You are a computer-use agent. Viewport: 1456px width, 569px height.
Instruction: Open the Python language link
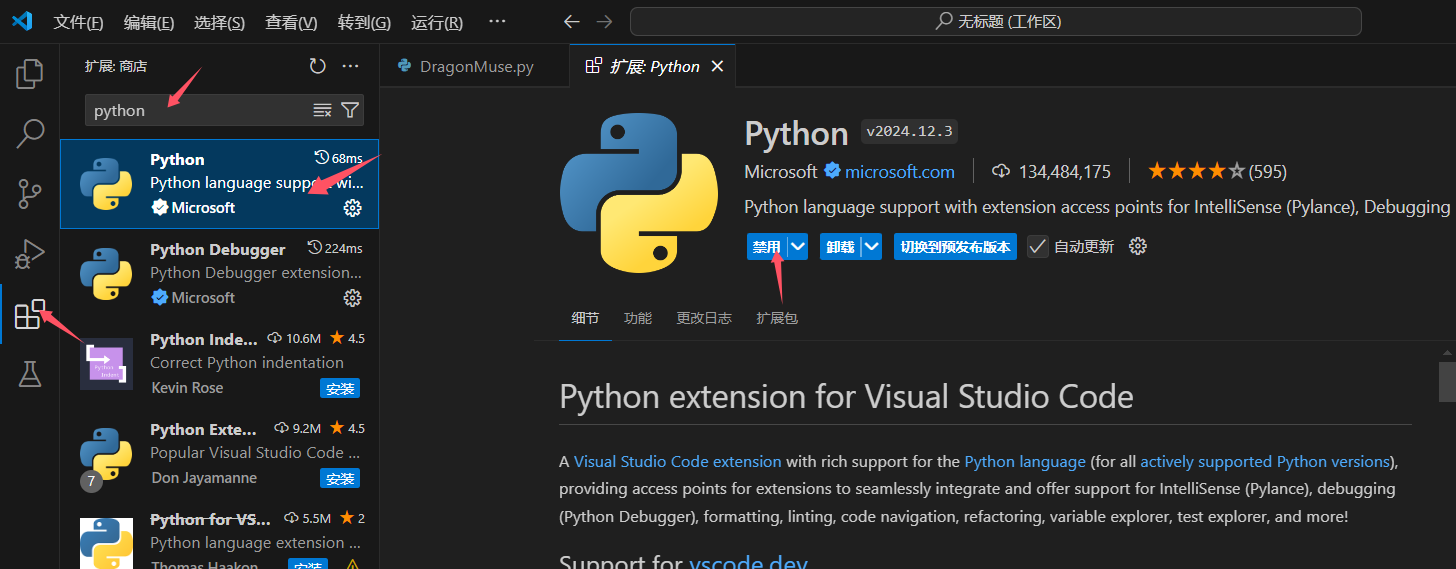(x=1025, y=462)
